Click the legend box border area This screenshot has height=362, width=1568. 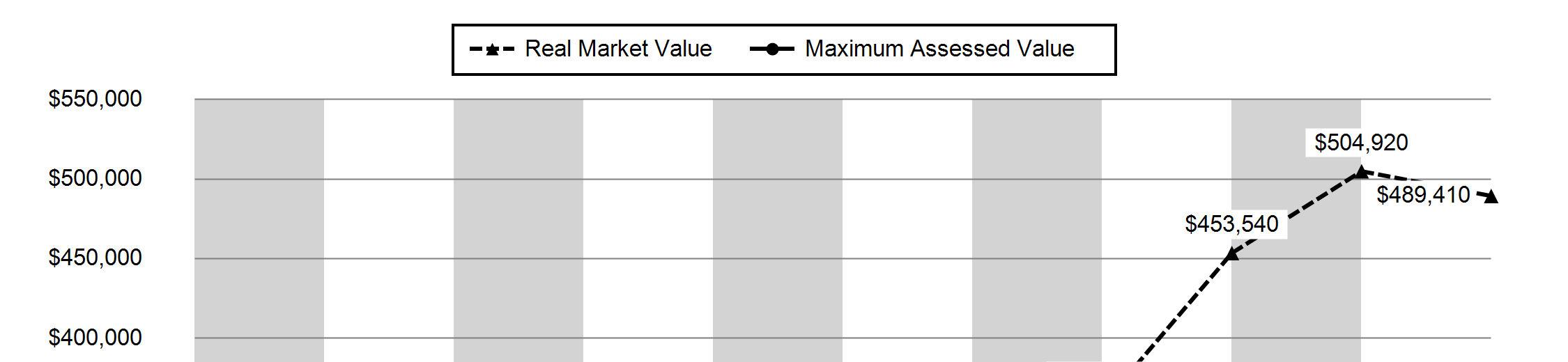(x=784, y=26)
